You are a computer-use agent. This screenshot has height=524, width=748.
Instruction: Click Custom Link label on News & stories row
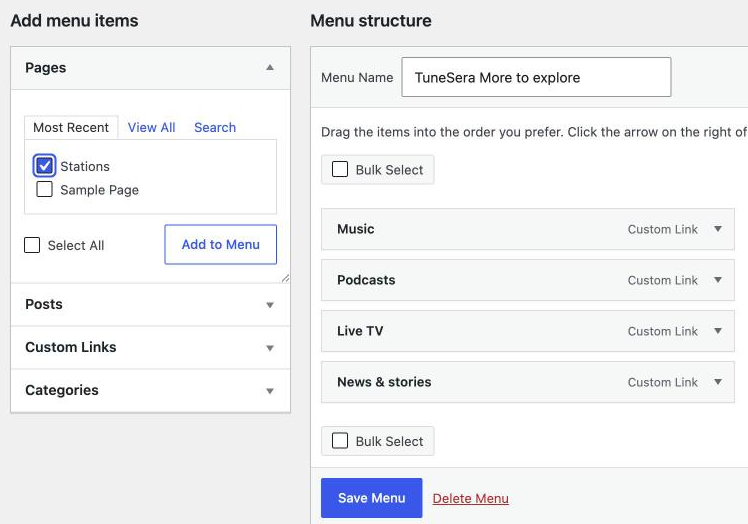point(663,382)
